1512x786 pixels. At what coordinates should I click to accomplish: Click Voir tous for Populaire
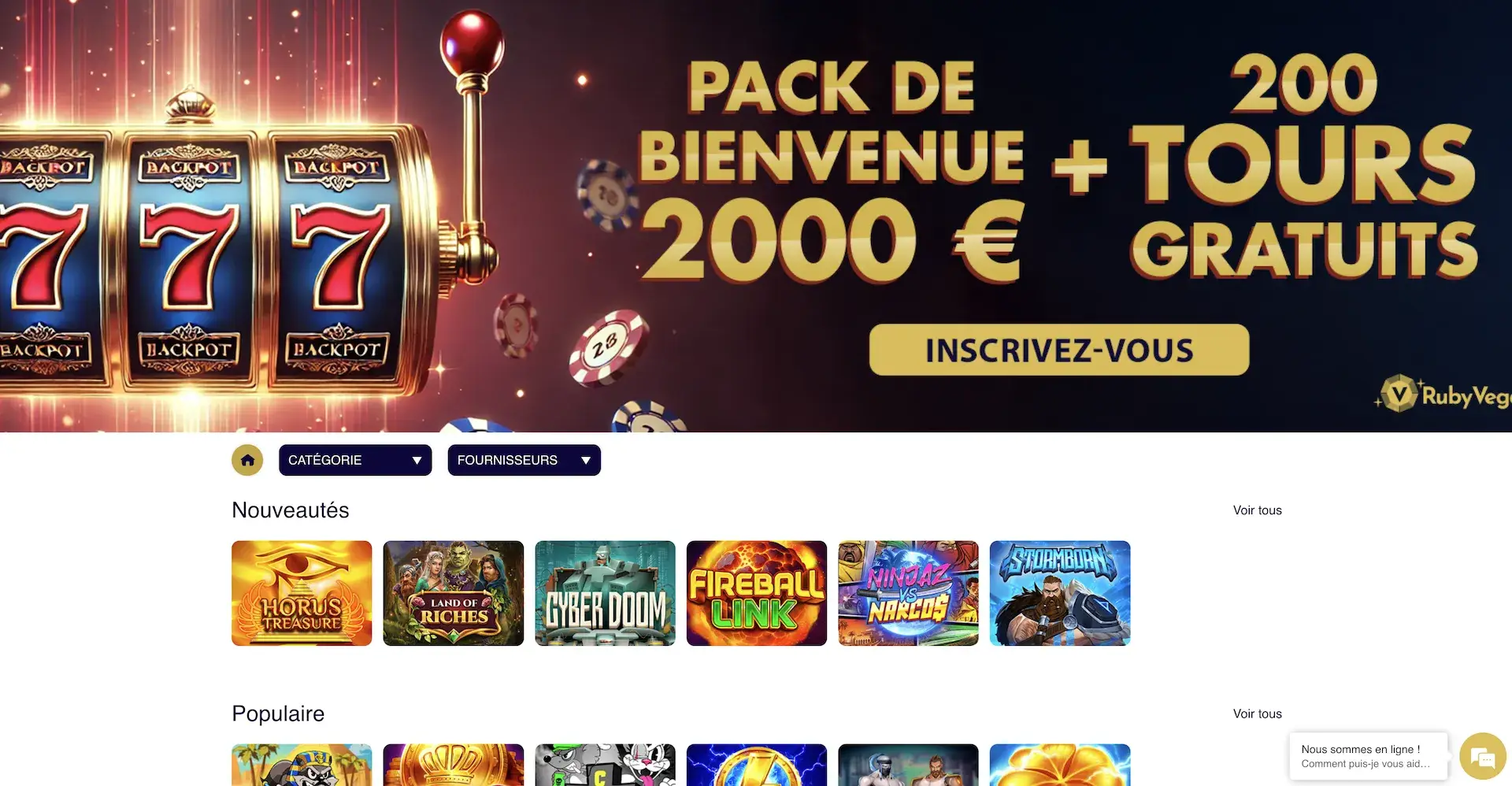1257,714
